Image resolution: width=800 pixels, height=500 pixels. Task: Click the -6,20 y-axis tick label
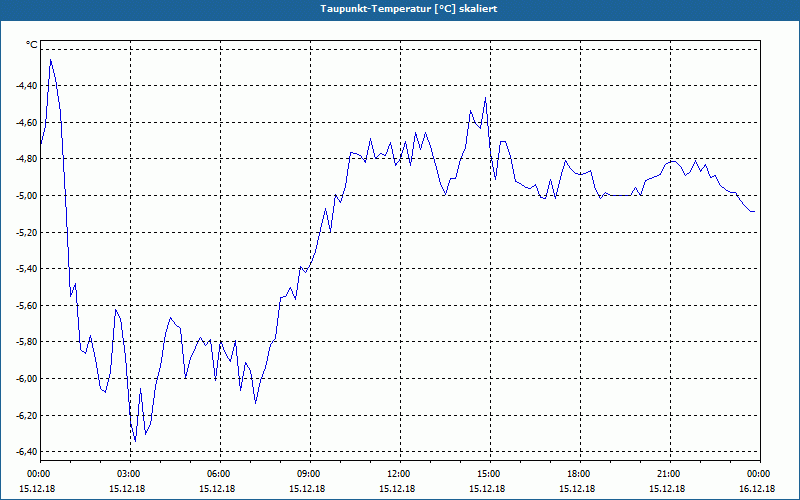click(27, 415)
